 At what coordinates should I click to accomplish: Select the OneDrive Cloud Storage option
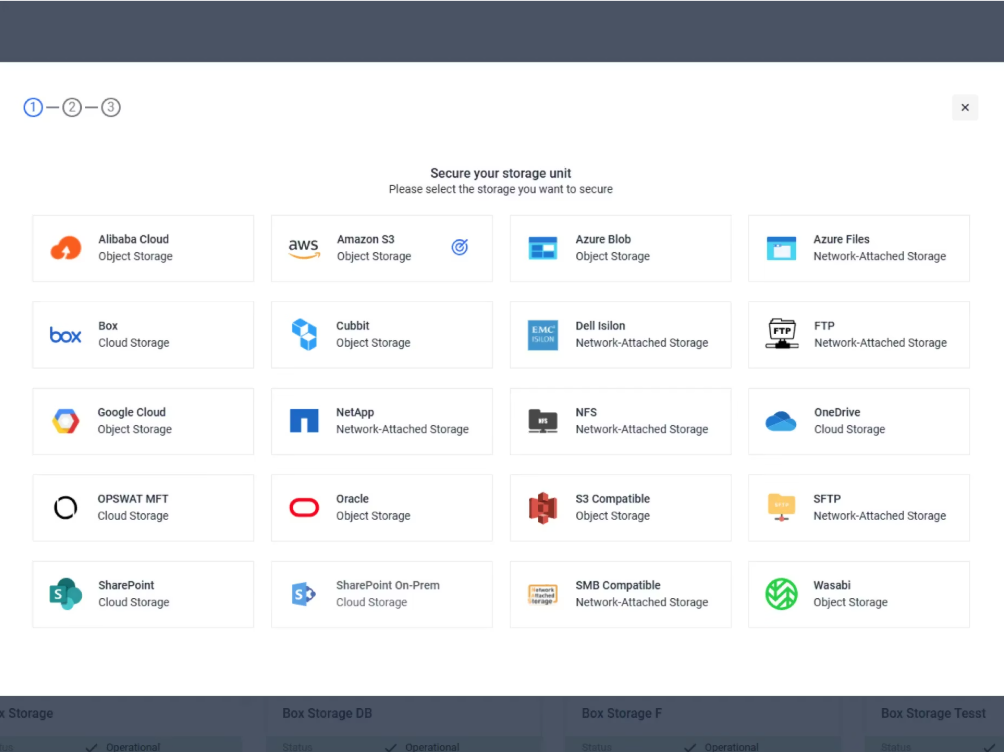pos(858,420)
